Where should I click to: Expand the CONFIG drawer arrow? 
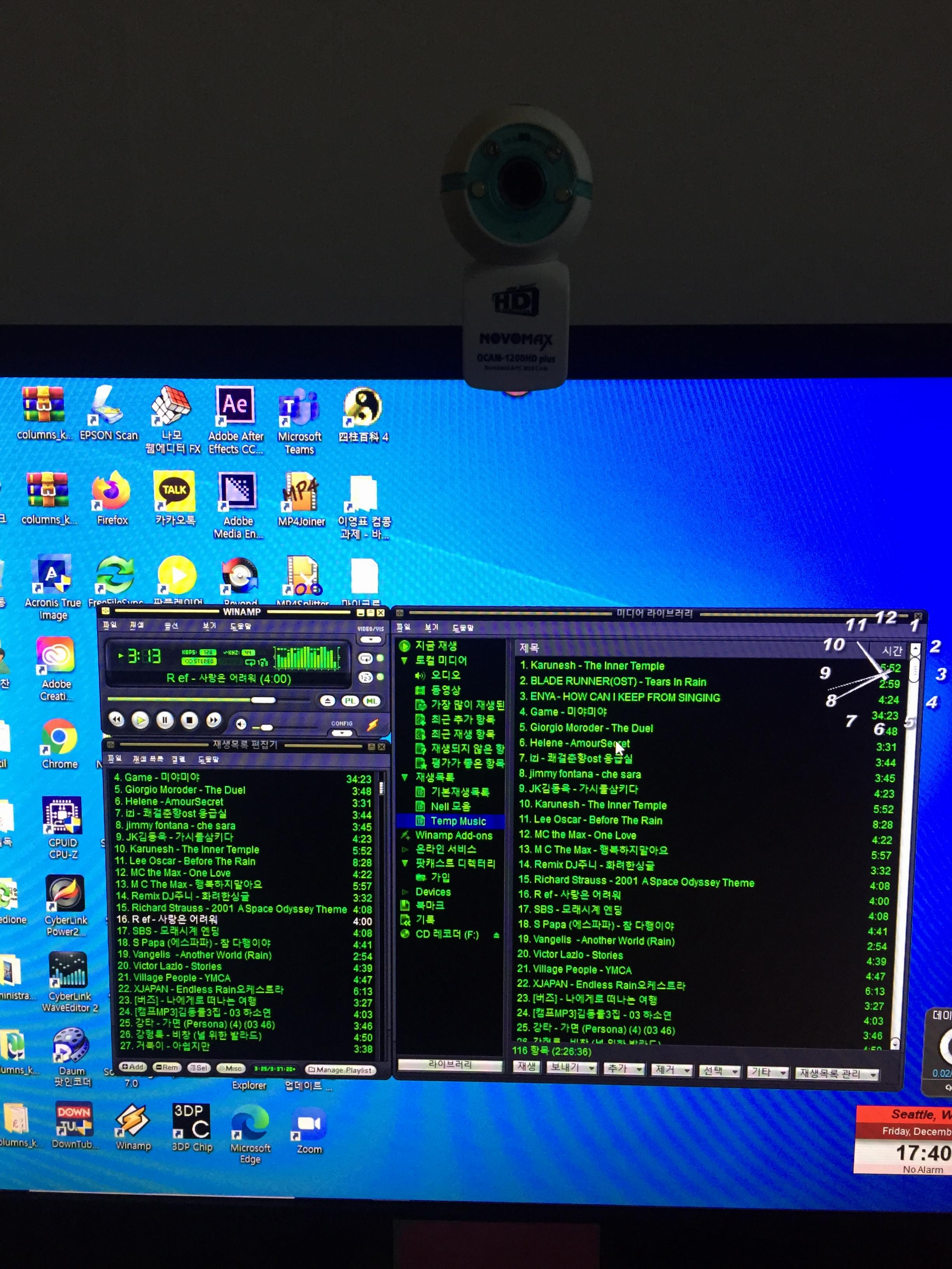click(342, 733)
